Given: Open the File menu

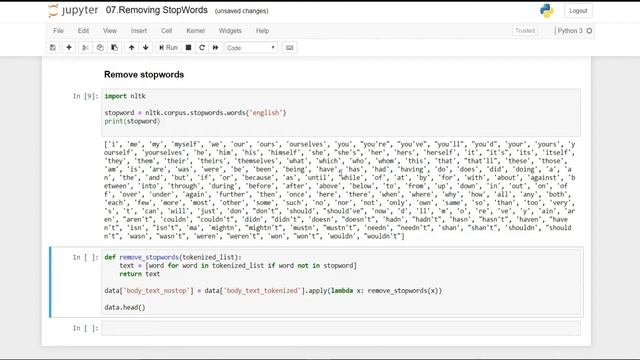Looking at the screenshot, I should pos(58,31).
